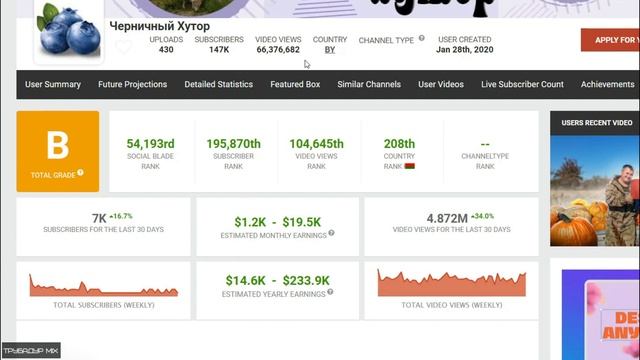Click the 7K subscribers last 30 days value
The image size is (640, 360).
(x=99, y=218)
